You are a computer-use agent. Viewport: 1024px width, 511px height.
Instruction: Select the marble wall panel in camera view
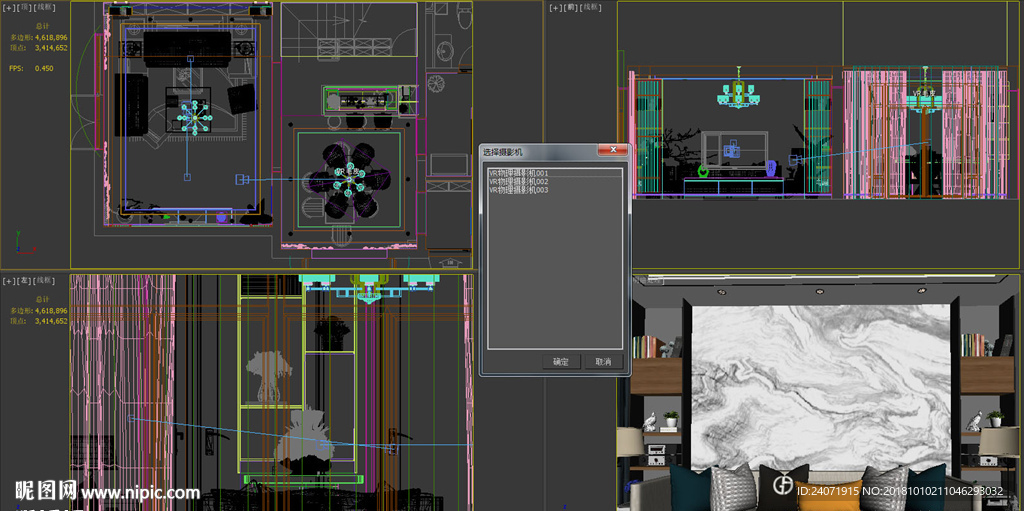point(821,386)
